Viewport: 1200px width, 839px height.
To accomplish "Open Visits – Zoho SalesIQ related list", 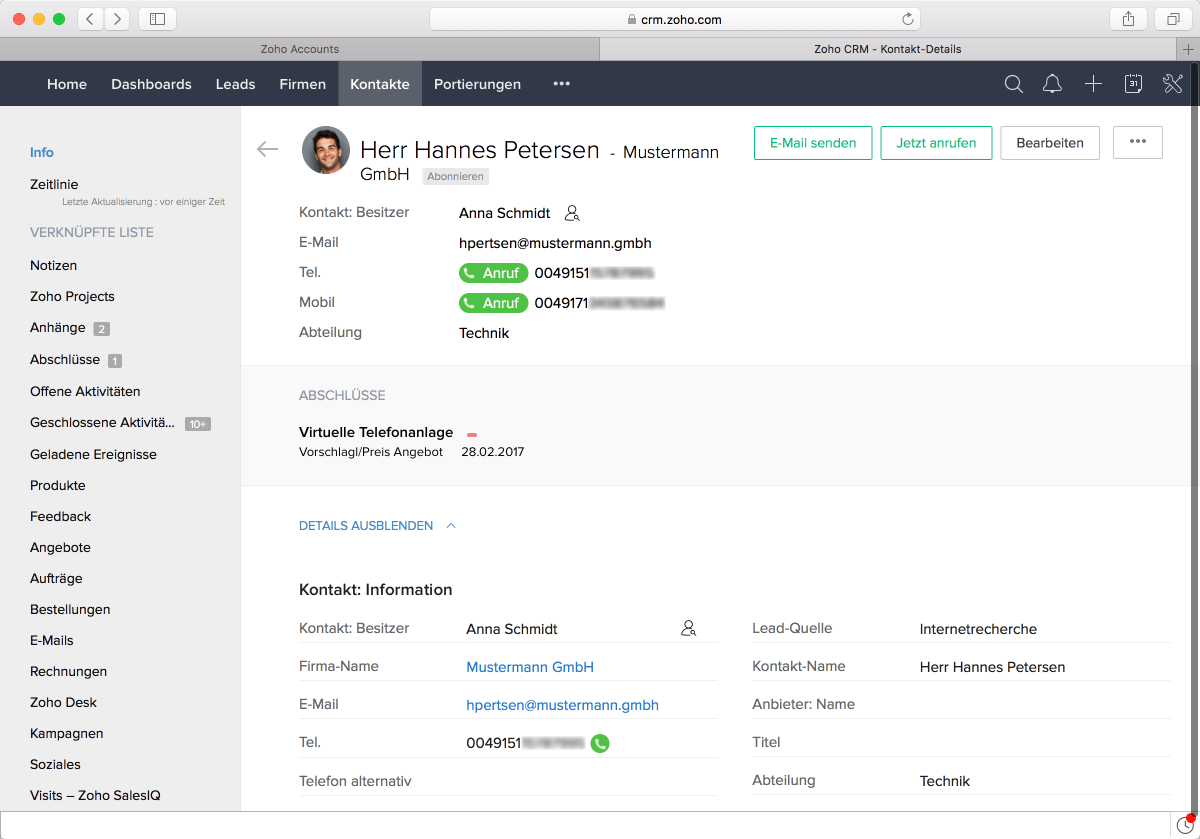I will [95, 795].
